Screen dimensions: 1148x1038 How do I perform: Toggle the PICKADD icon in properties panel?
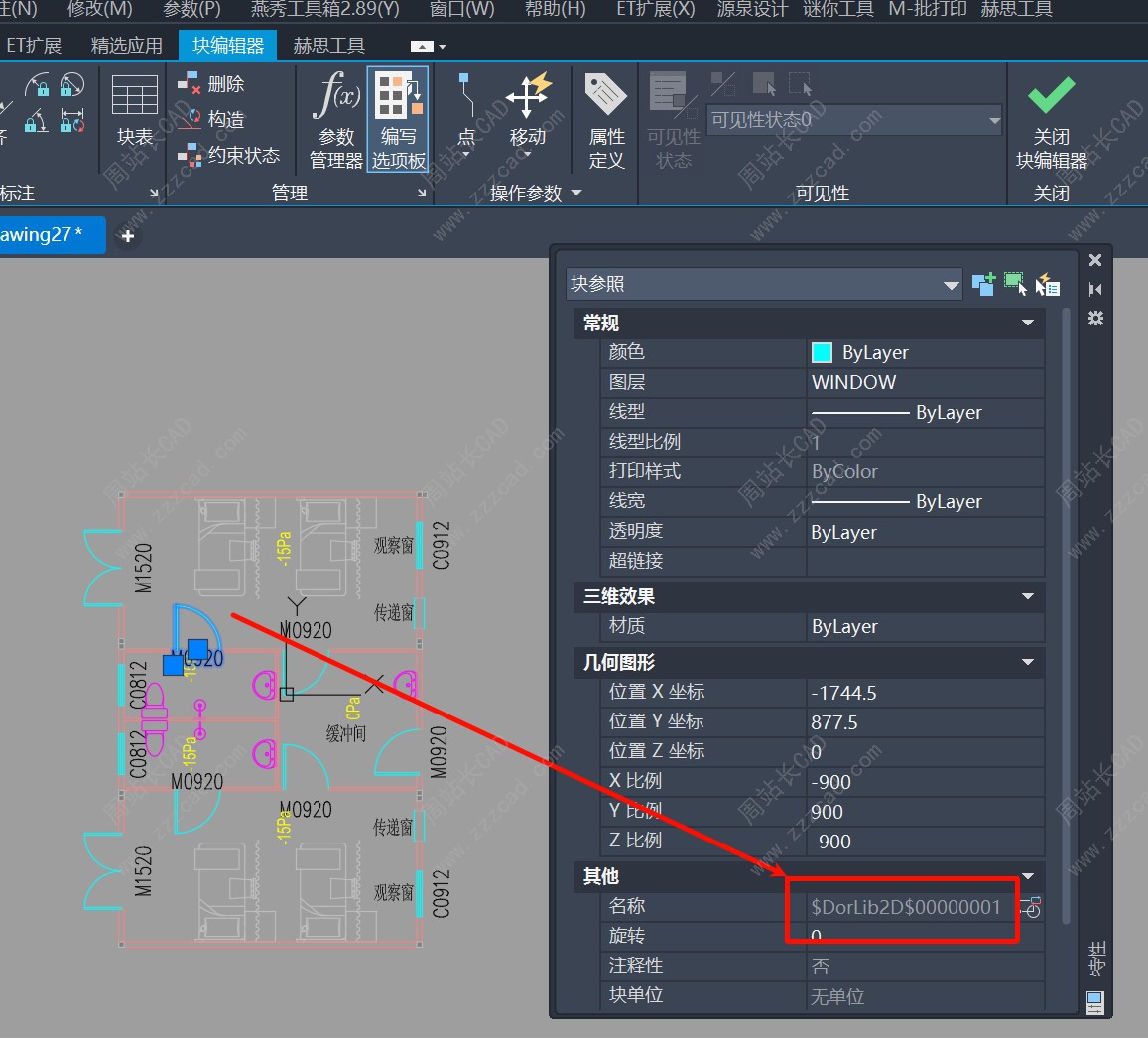tap(983, 285)
